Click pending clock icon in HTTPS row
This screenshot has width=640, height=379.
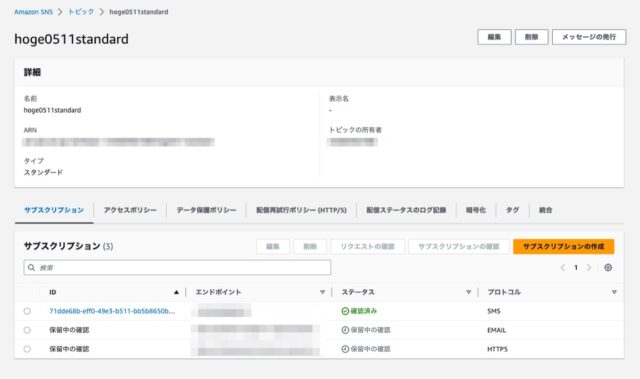(x=345, y=349)
